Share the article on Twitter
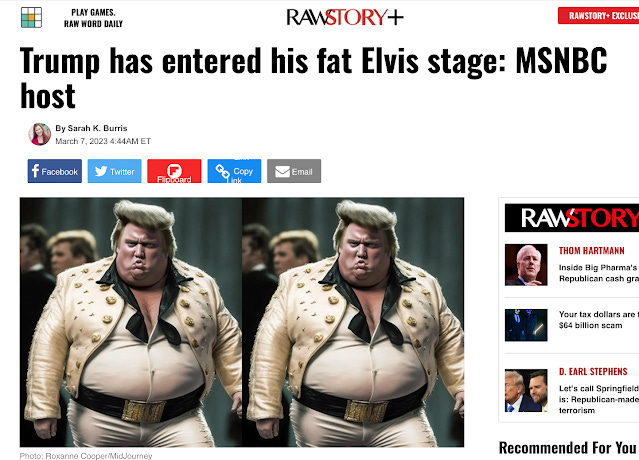The width and height of the screenshot is (639, 460). pos(115,171)
